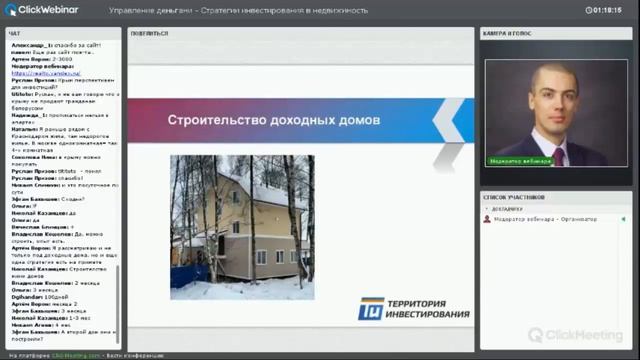Click chat message from Dgihandar '100дней'

[40, 297]
